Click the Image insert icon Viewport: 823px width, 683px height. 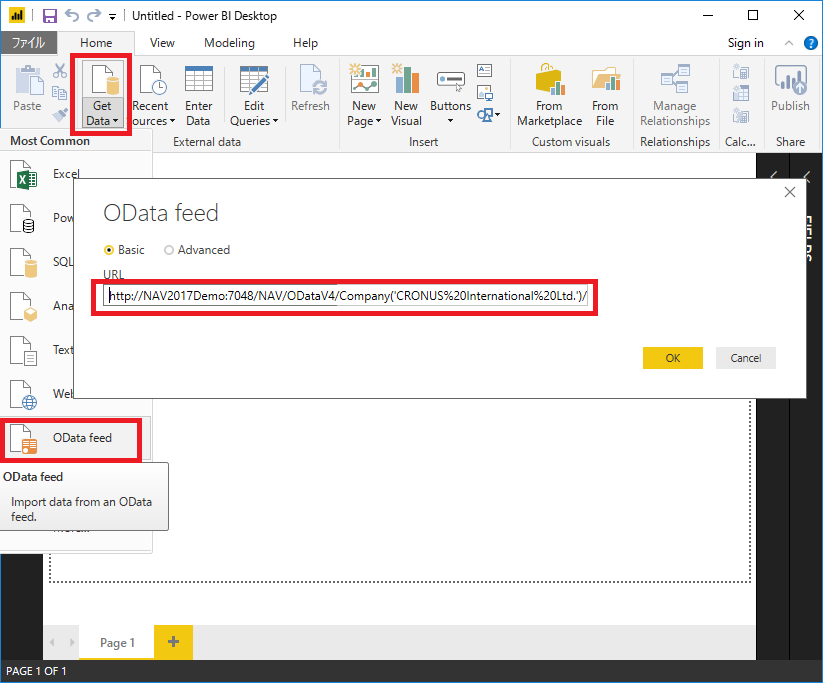(x=484, y=93)
